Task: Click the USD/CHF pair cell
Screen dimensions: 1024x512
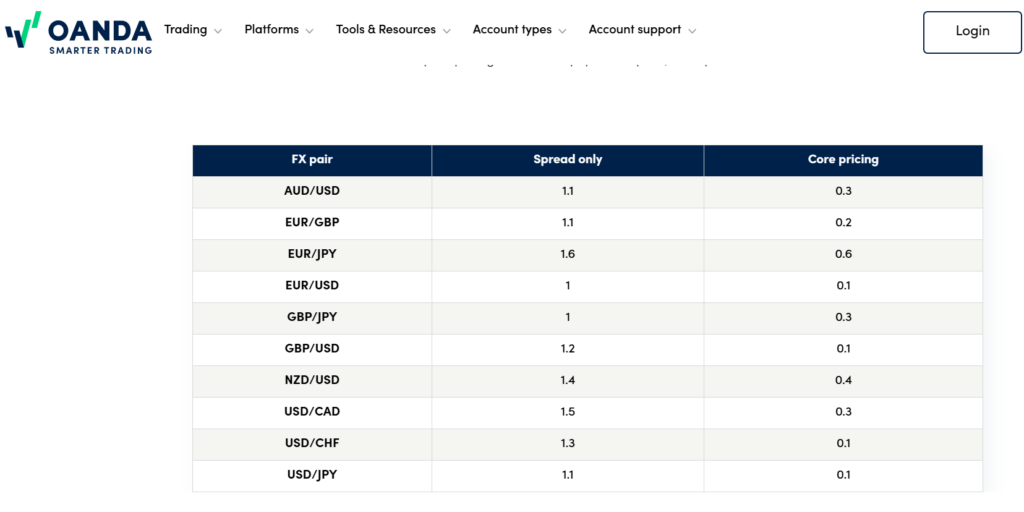Action: pos(312,444)
